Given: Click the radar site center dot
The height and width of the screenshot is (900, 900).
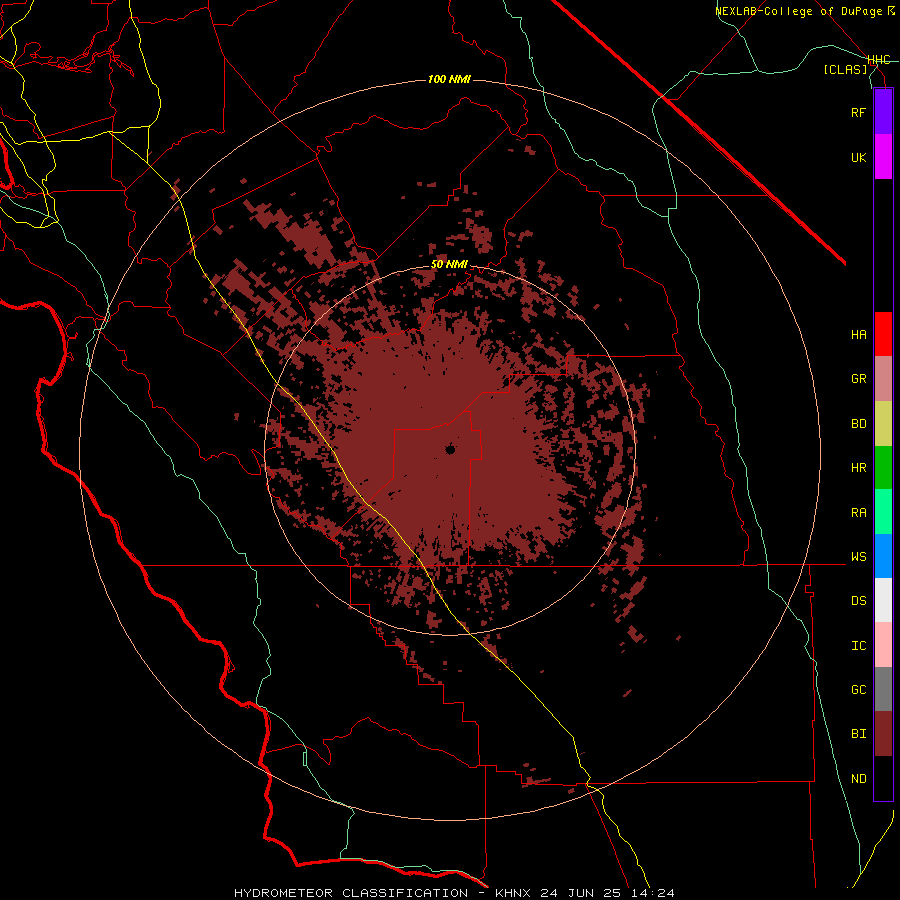Looking at the screenshot, I should tap(450, 449).
